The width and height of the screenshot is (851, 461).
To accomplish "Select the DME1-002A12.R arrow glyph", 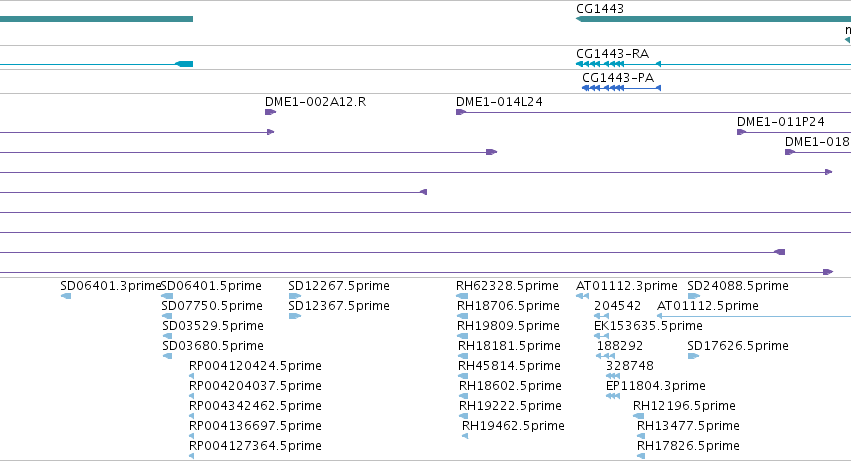I will point(270,112).
